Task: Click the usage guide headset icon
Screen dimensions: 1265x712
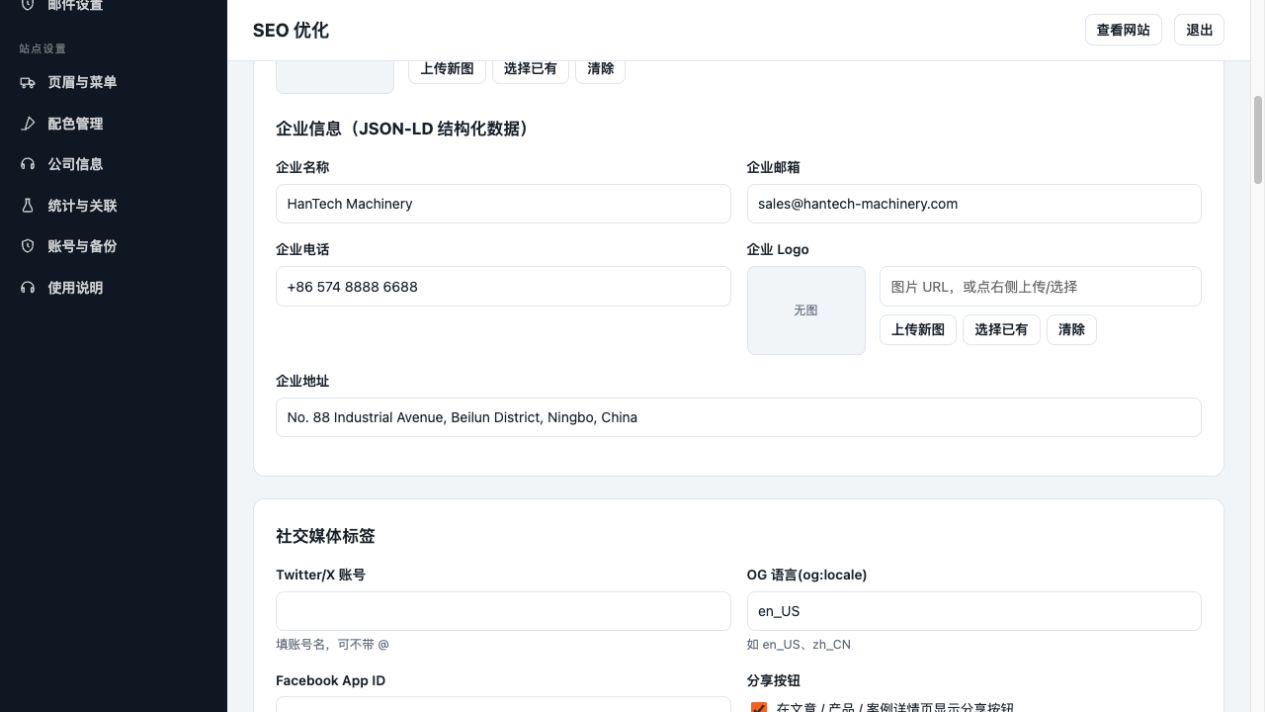Action: 27,288
